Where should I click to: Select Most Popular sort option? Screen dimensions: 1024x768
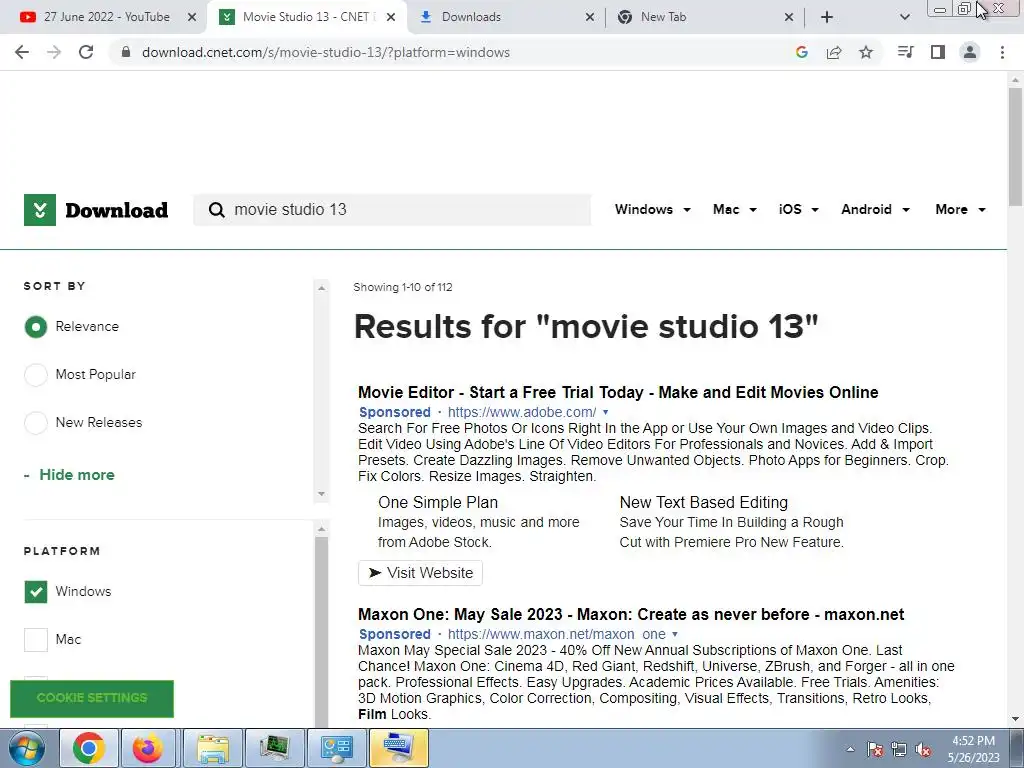click(36, 375)
